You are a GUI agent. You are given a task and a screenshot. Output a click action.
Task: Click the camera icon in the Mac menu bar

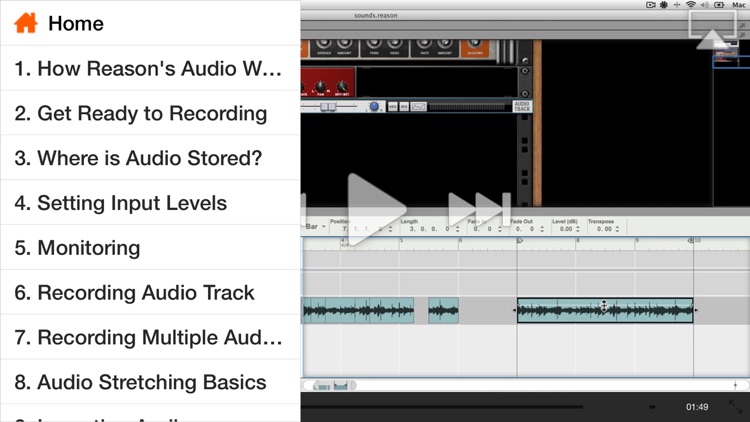coord(651,5)
